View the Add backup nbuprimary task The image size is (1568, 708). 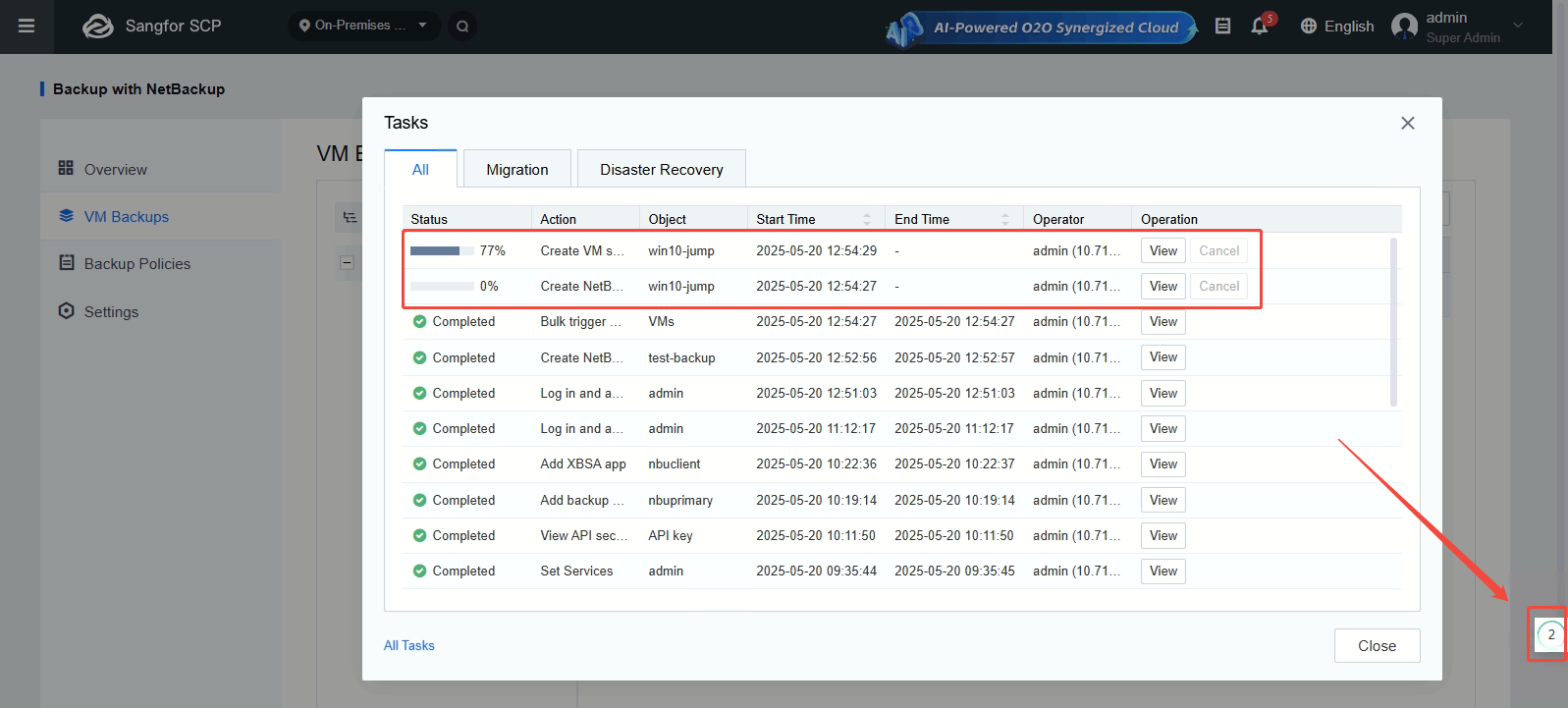point(1163,500)
